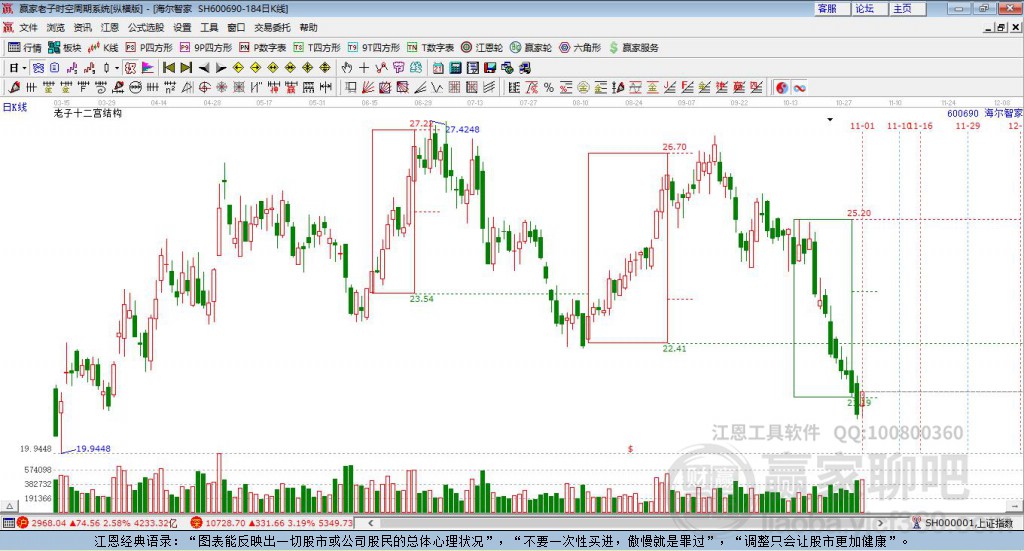Click the 日K线 chart label
Screen dimensions: 1024x551
[x=15, y=107]
